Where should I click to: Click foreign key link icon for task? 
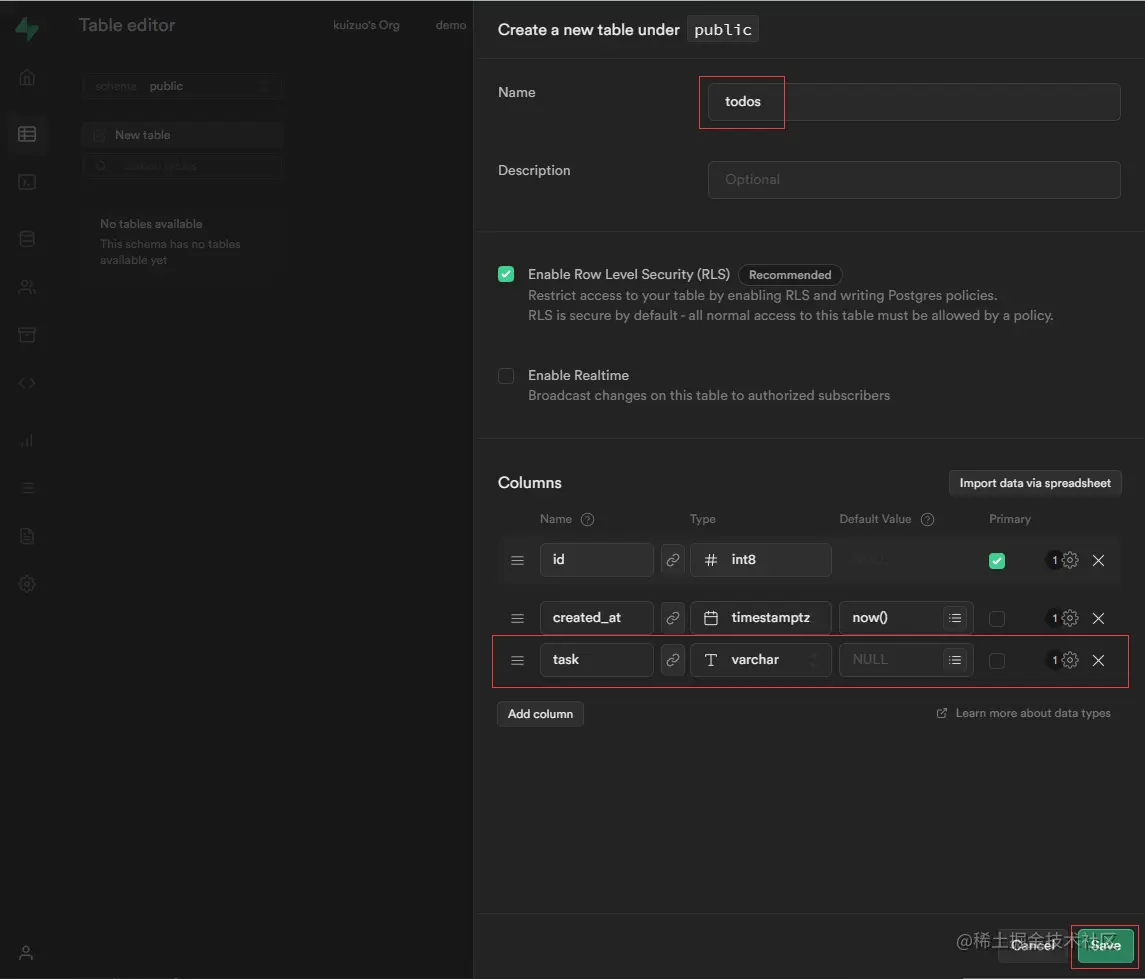[673, 660]
